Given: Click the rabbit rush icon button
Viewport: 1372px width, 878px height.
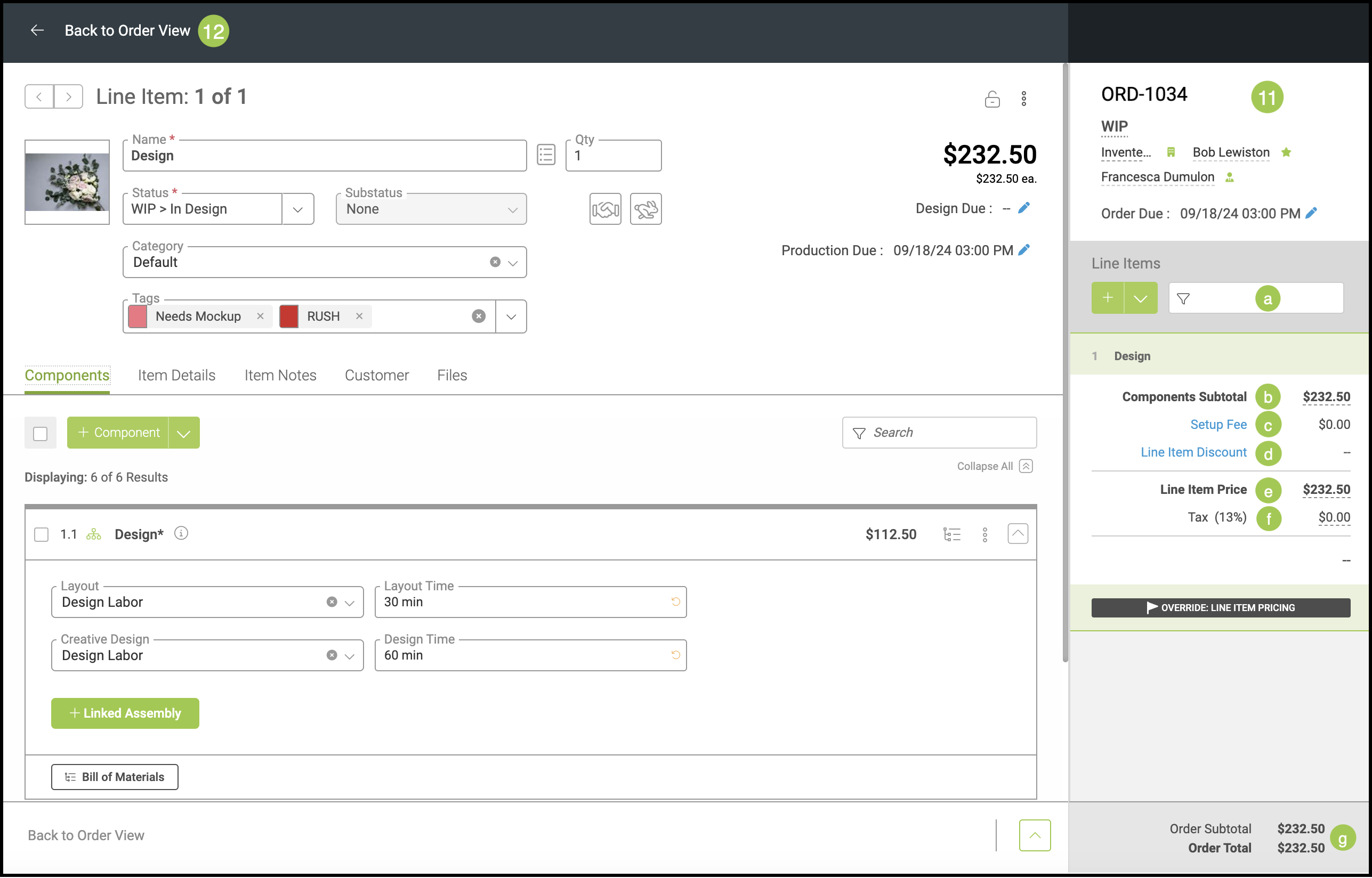Looking at the screenshot, I should click(645, 209).
